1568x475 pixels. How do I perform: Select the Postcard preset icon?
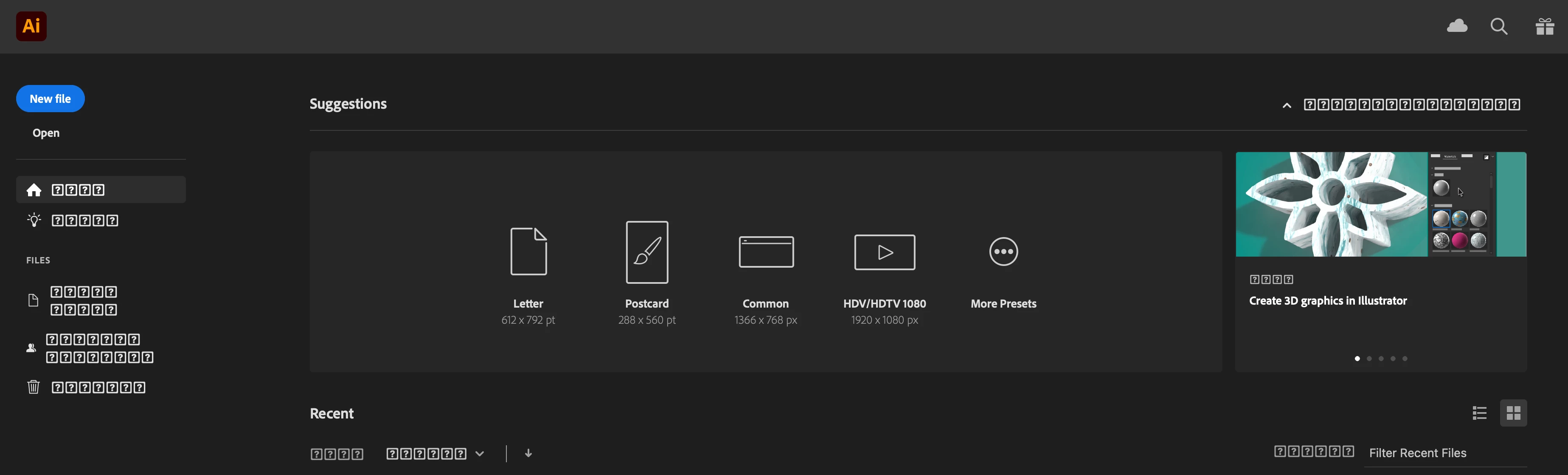click(x=646, y=252)
